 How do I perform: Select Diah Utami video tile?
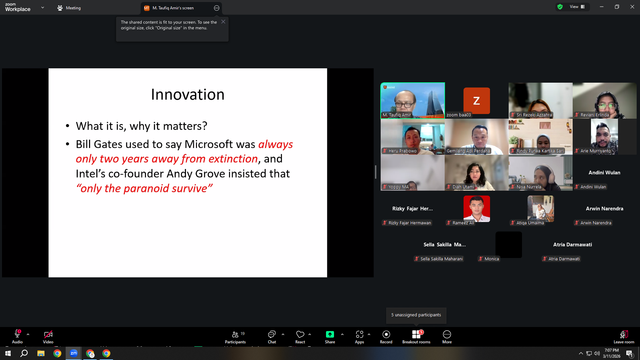coord(476,173)
